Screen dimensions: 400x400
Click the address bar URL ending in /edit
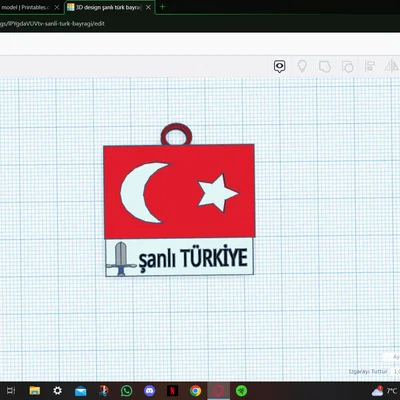[x=52, y=24]
